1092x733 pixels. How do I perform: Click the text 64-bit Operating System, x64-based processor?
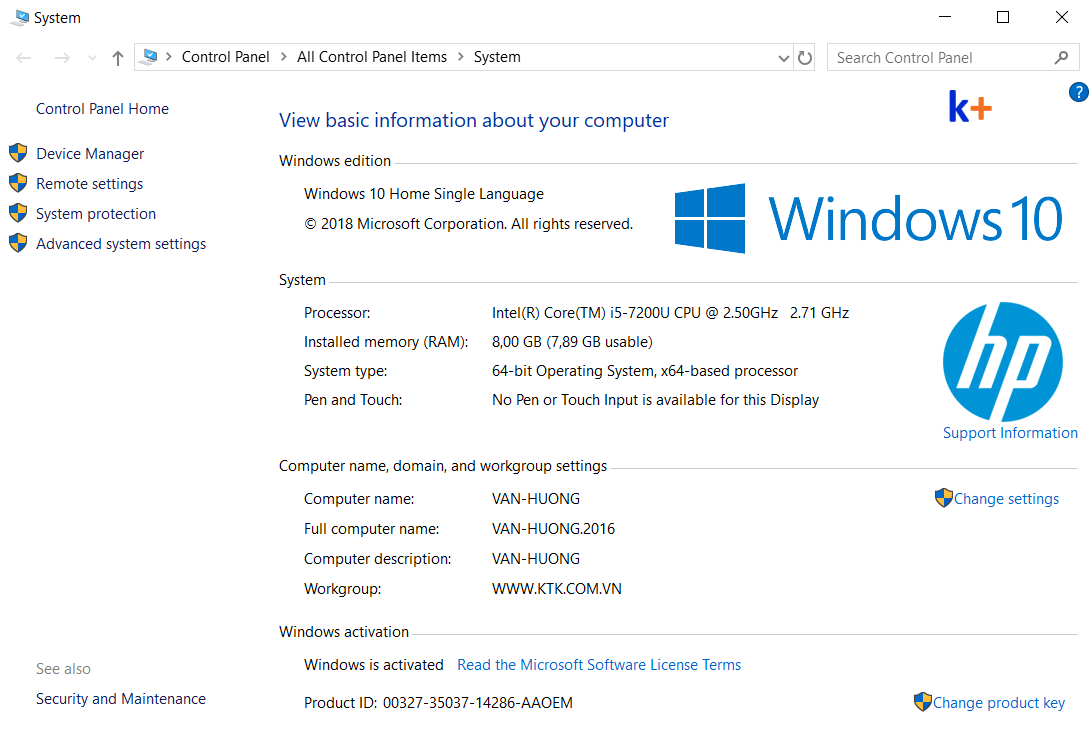(x=645, y=371)
